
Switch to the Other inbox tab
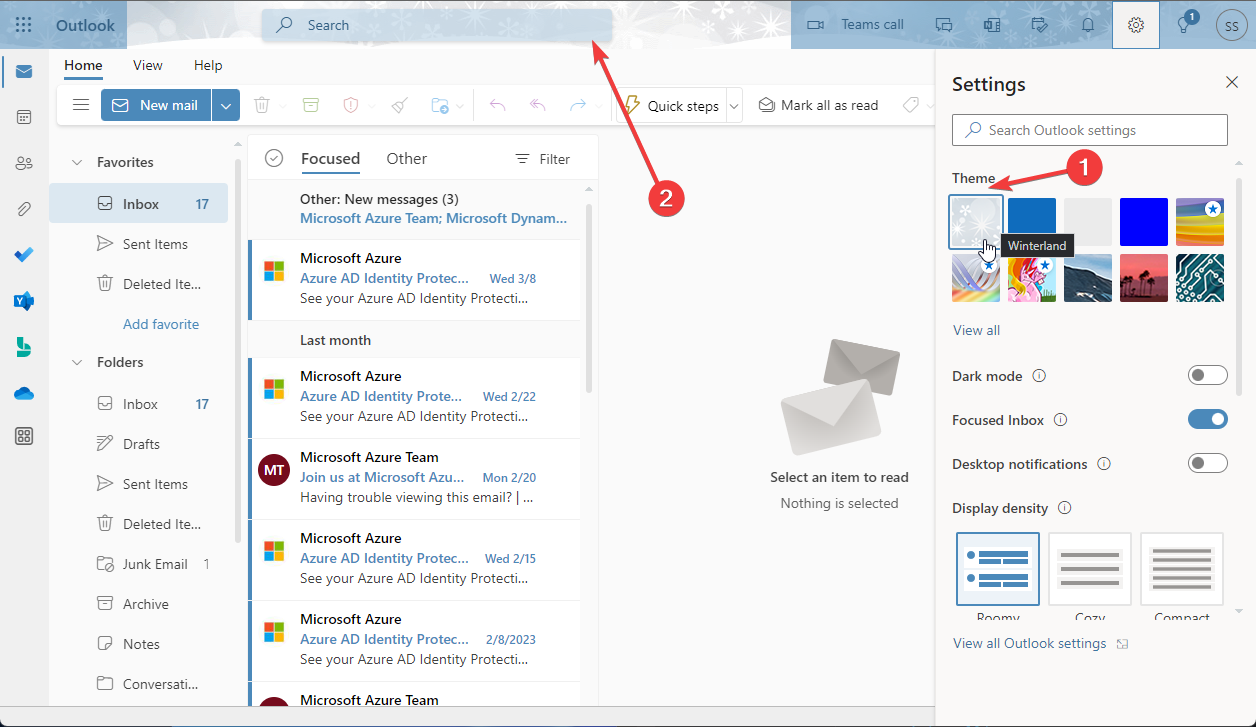(x=406, y=158)
